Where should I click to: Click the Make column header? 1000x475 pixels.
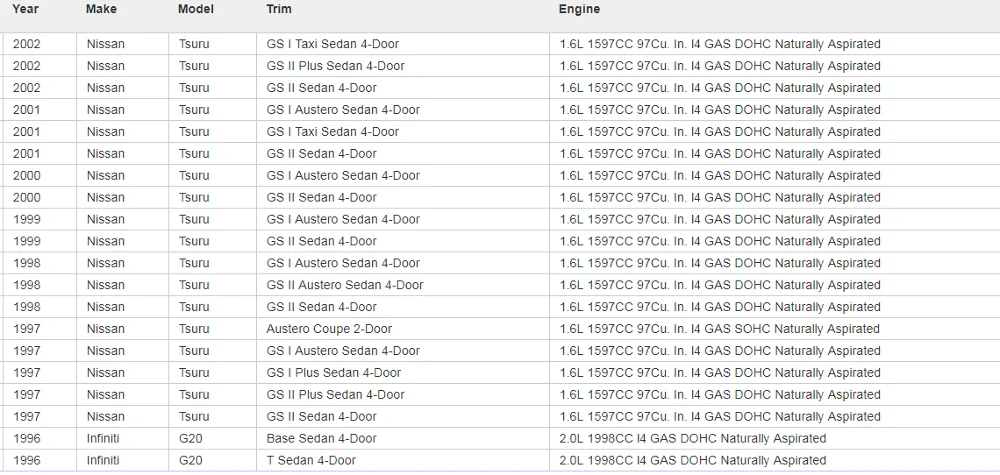(101, 9)
